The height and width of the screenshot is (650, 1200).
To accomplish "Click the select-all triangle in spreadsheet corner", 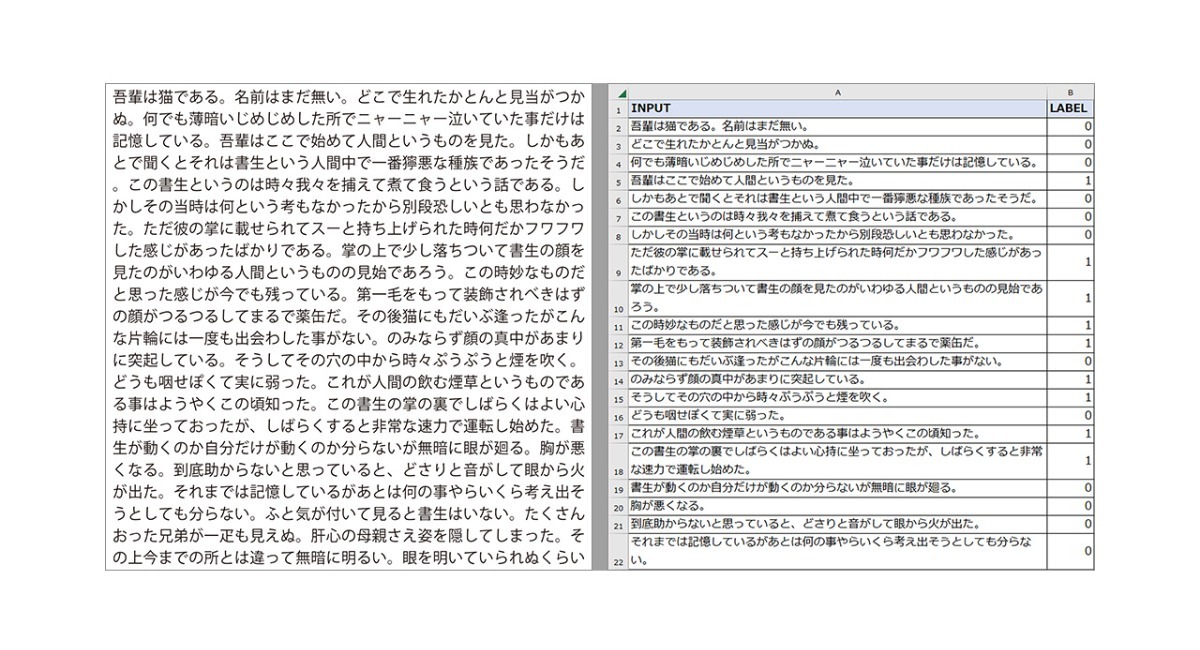I will tap(619, 92).
